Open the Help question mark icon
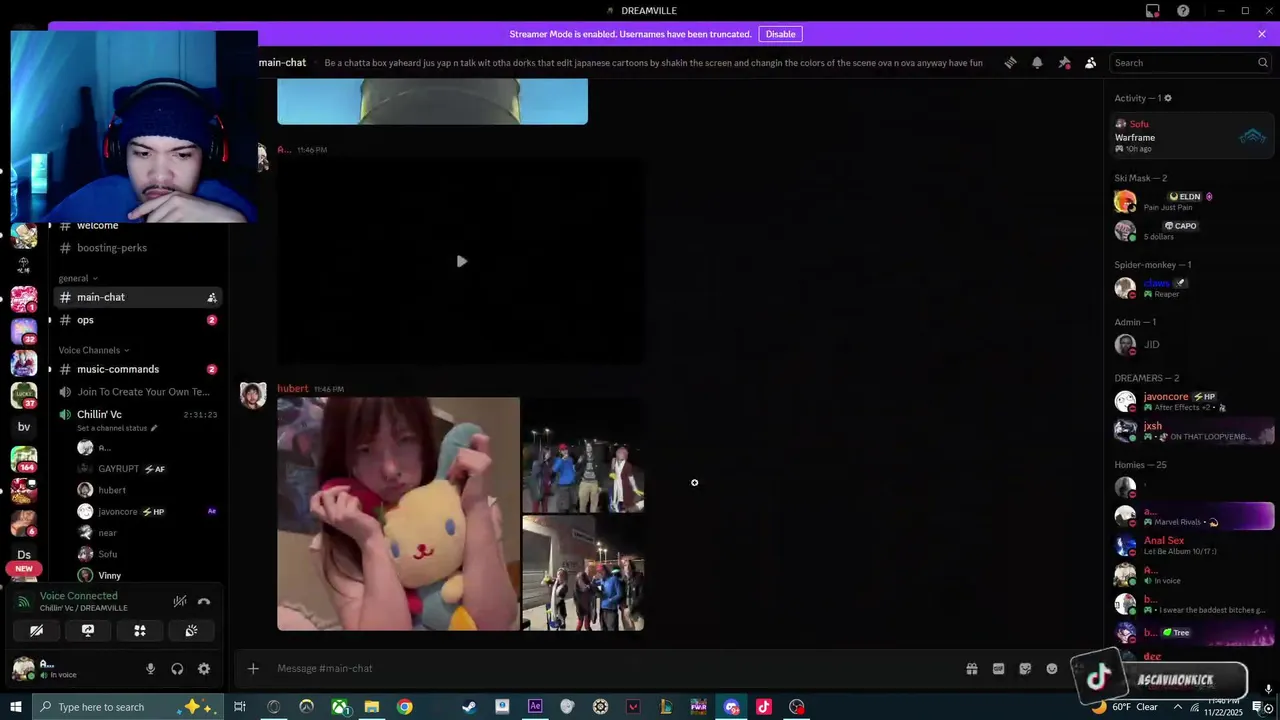This screenshot has height=720, width=1280. (x=1183, y=11)
